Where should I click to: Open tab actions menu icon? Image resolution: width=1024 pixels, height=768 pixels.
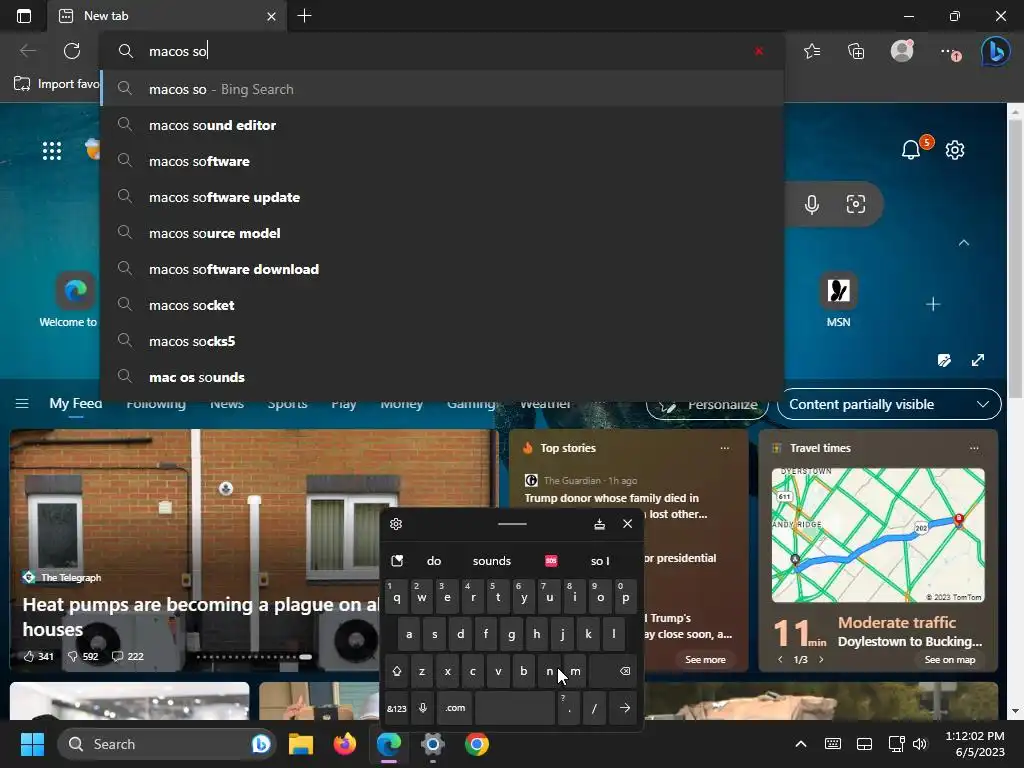[24, 16]
